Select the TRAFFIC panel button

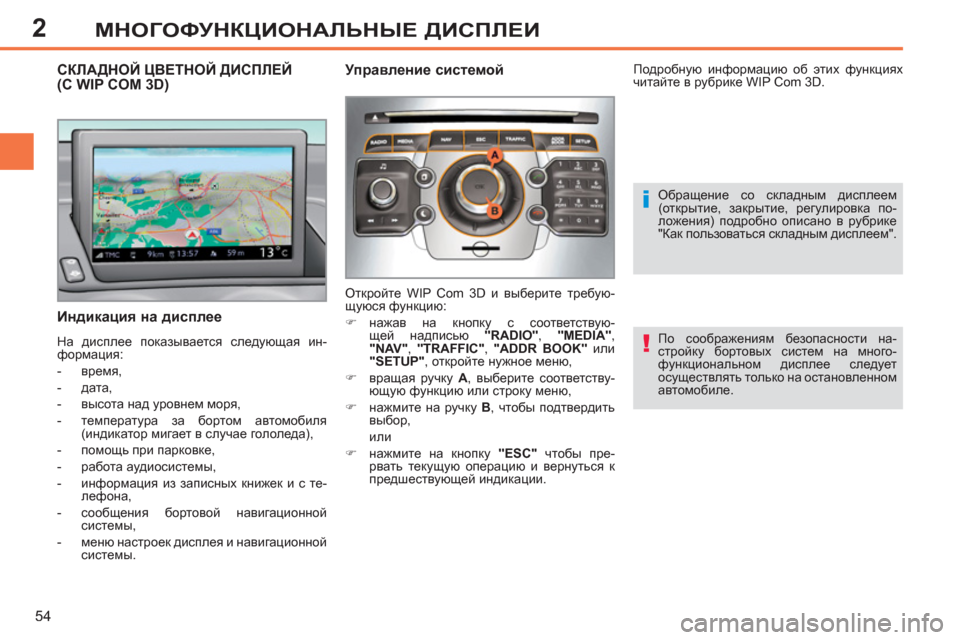(516, 140)
